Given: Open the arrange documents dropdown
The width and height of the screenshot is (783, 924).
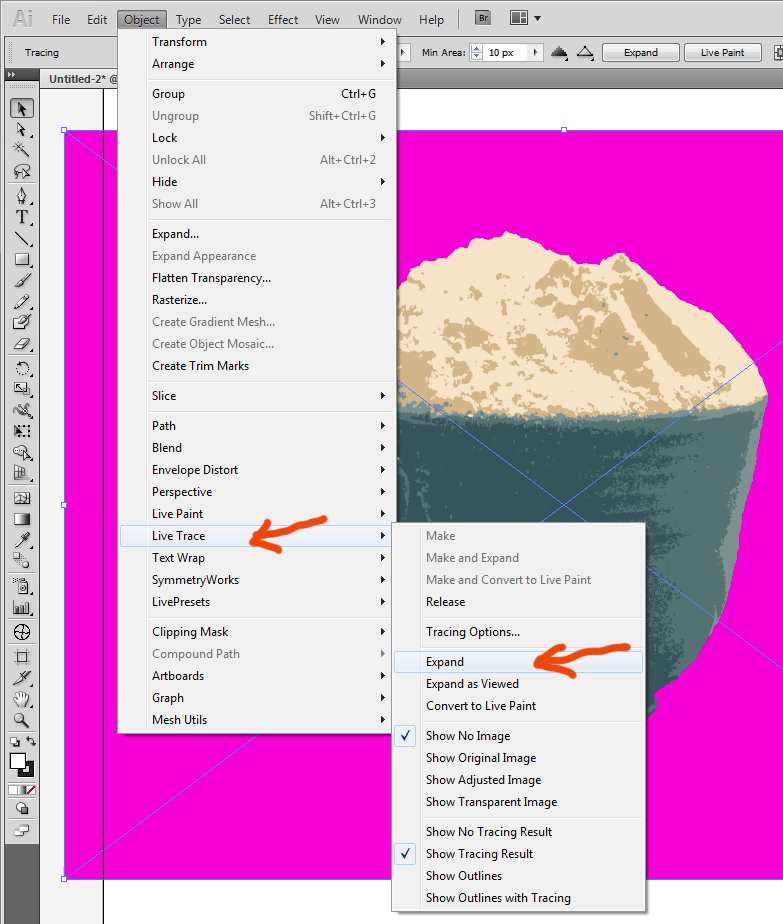Looking at the screenshot, I should tap(526, 18).
